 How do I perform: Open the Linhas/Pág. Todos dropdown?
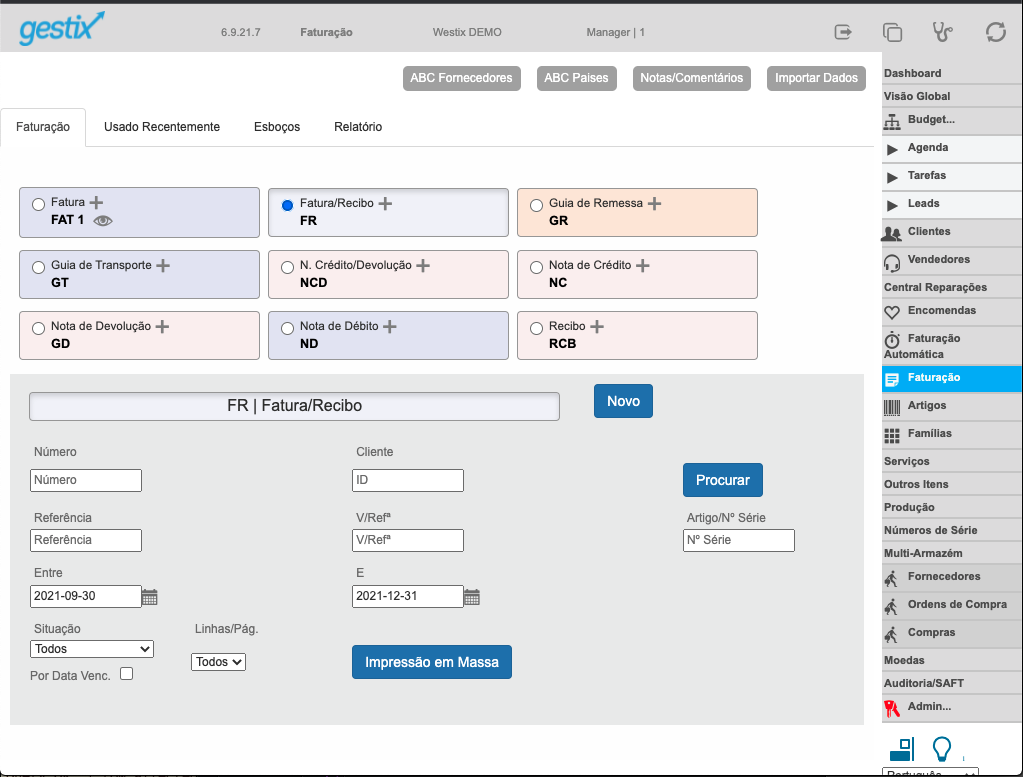pyautogui.click(x=219, y=662)
